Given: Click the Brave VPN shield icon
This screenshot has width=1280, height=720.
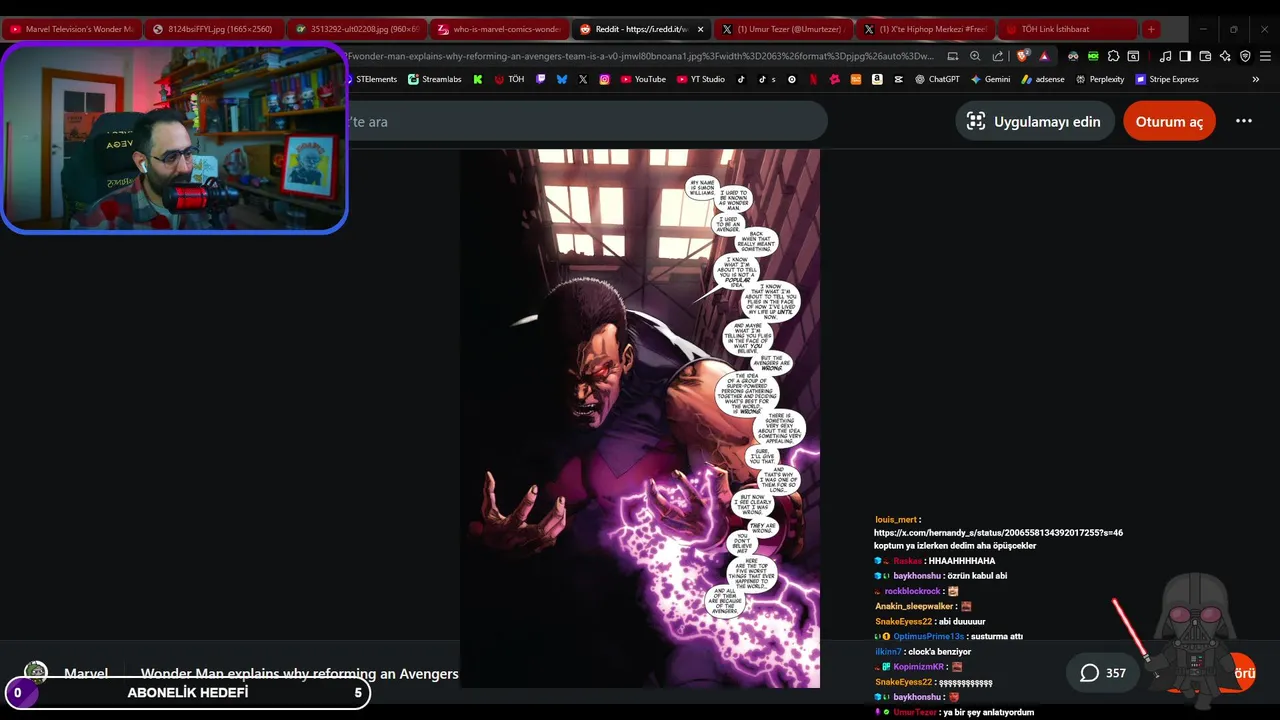Looking at the screenshot, I should click(x=1245, y=56).
